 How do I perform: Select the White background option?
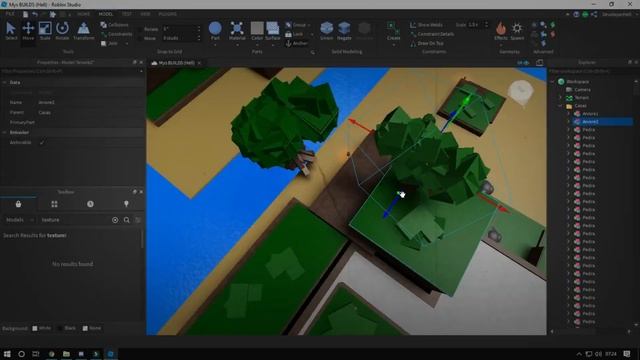(x=42, y=328)
